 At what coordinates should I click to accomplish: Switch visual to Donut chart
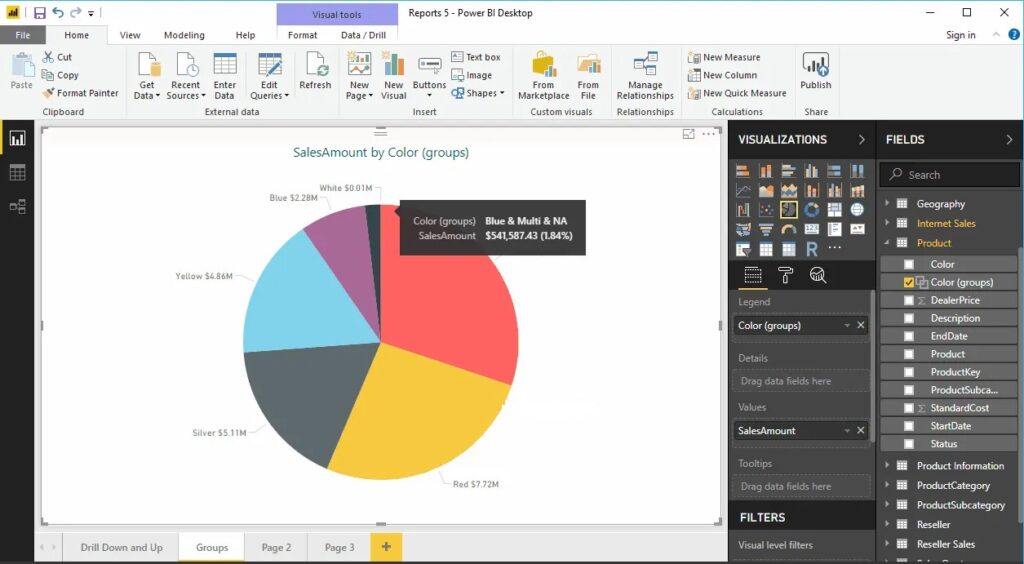click(812, 210)
